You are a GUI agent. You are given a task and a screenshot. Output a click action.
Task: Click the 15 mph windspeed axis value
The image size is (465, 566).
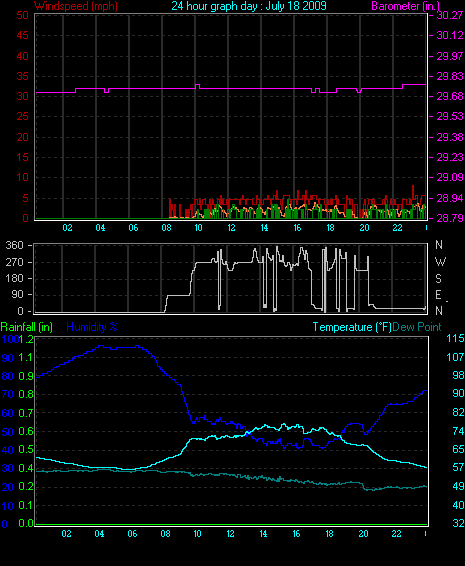tap(22, 157)
